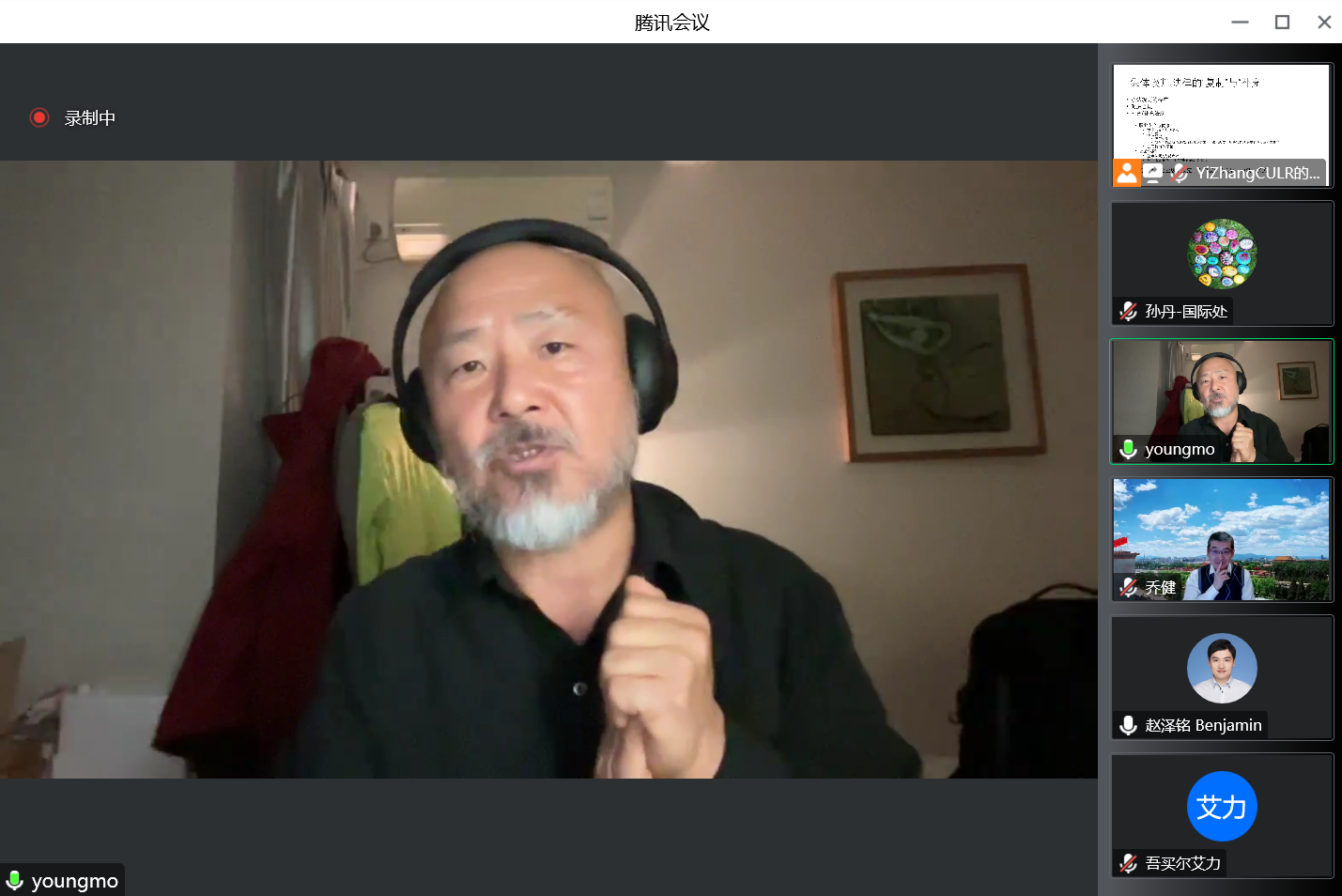Click the muted mic icon on YiZhangCULR tile
The width and height of the screenshot is (1342, 896).
1179,173
